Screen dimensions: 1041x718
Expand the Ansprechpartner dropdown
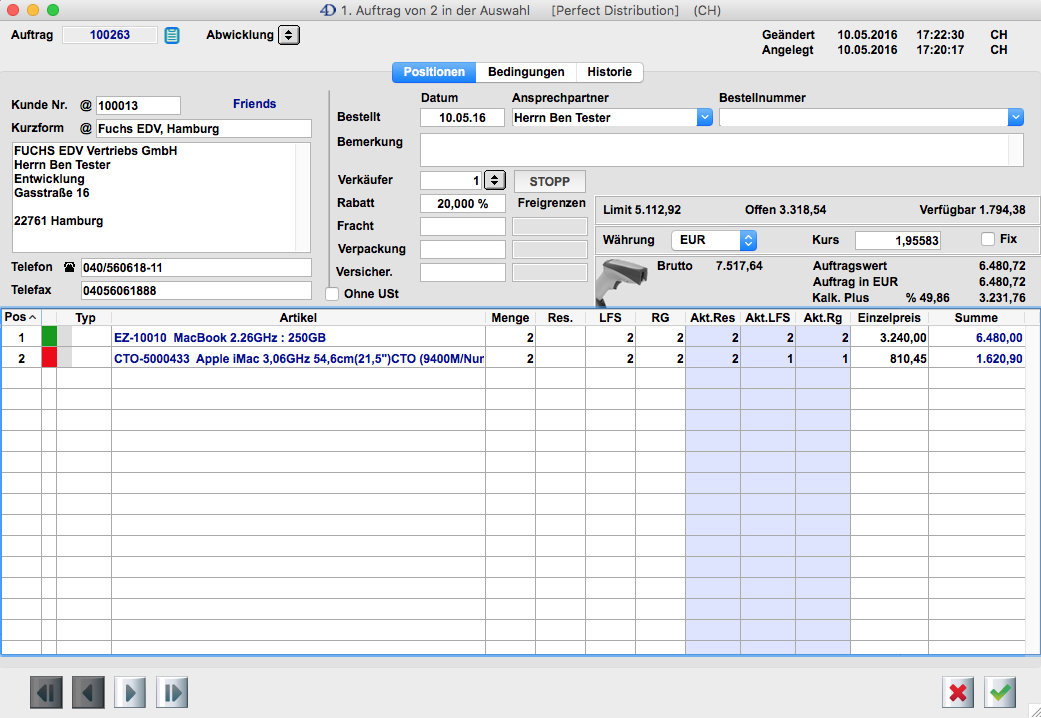coord(704,117)
